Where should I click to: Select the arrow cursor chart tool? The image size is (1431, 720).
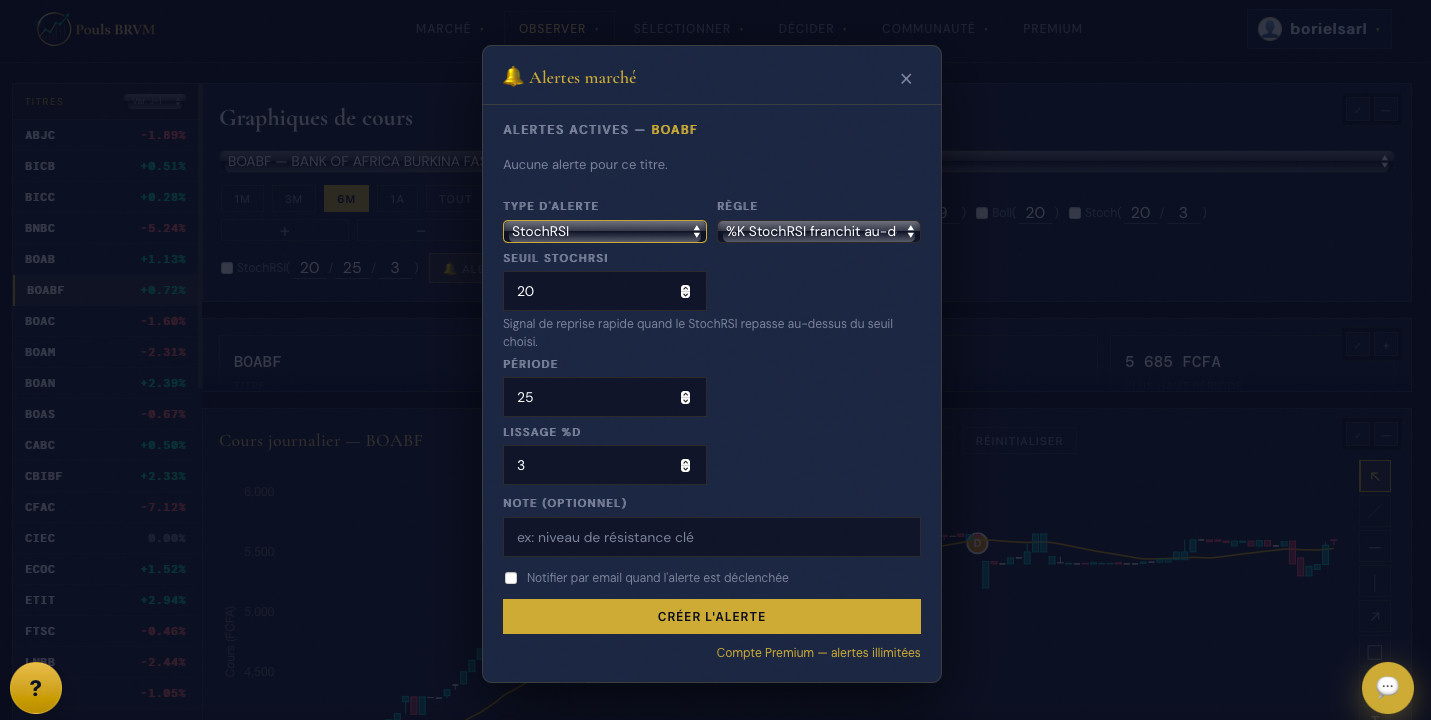1375,476
